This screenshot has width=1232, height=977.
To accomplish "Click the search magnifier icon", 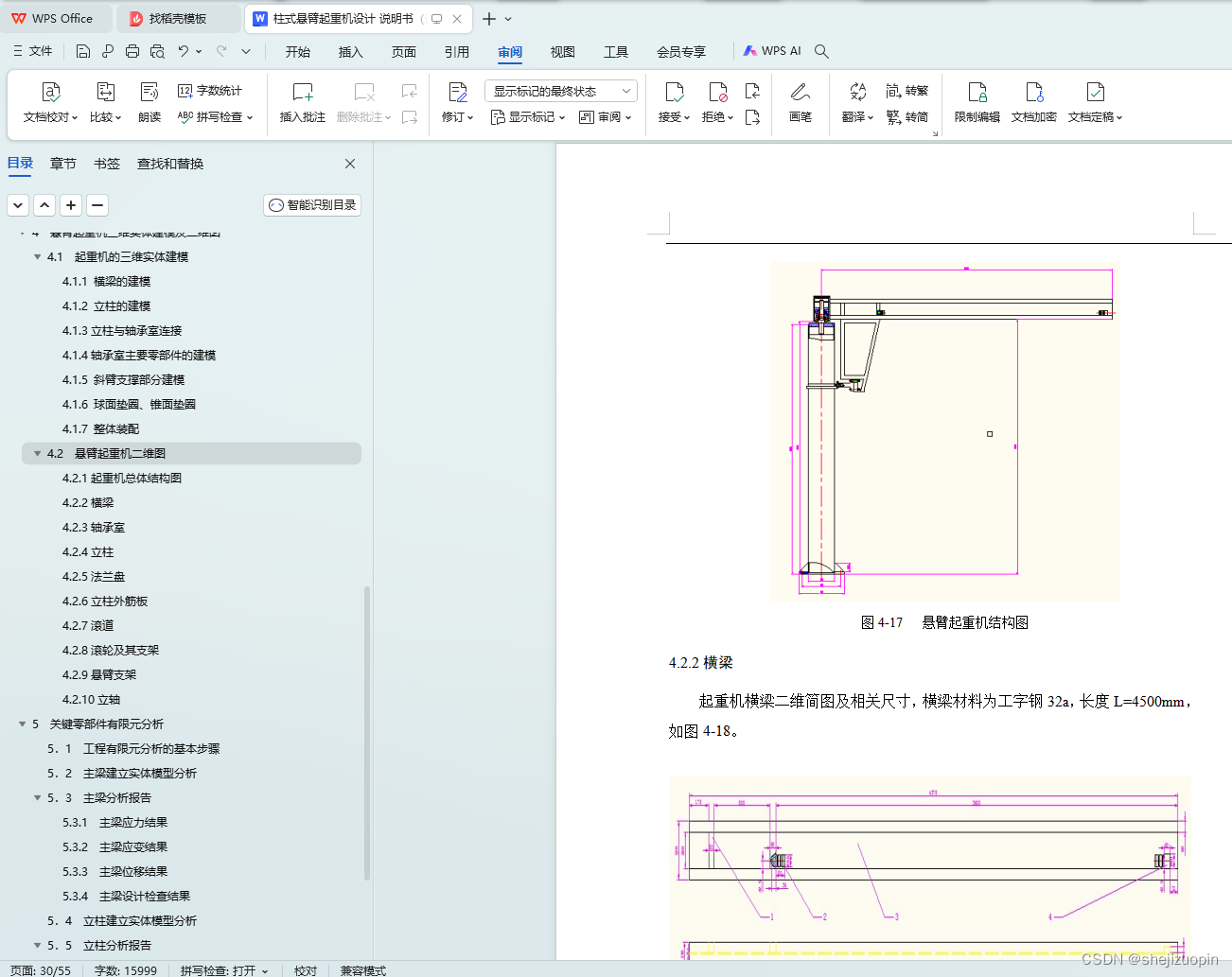I will (821, 51).
